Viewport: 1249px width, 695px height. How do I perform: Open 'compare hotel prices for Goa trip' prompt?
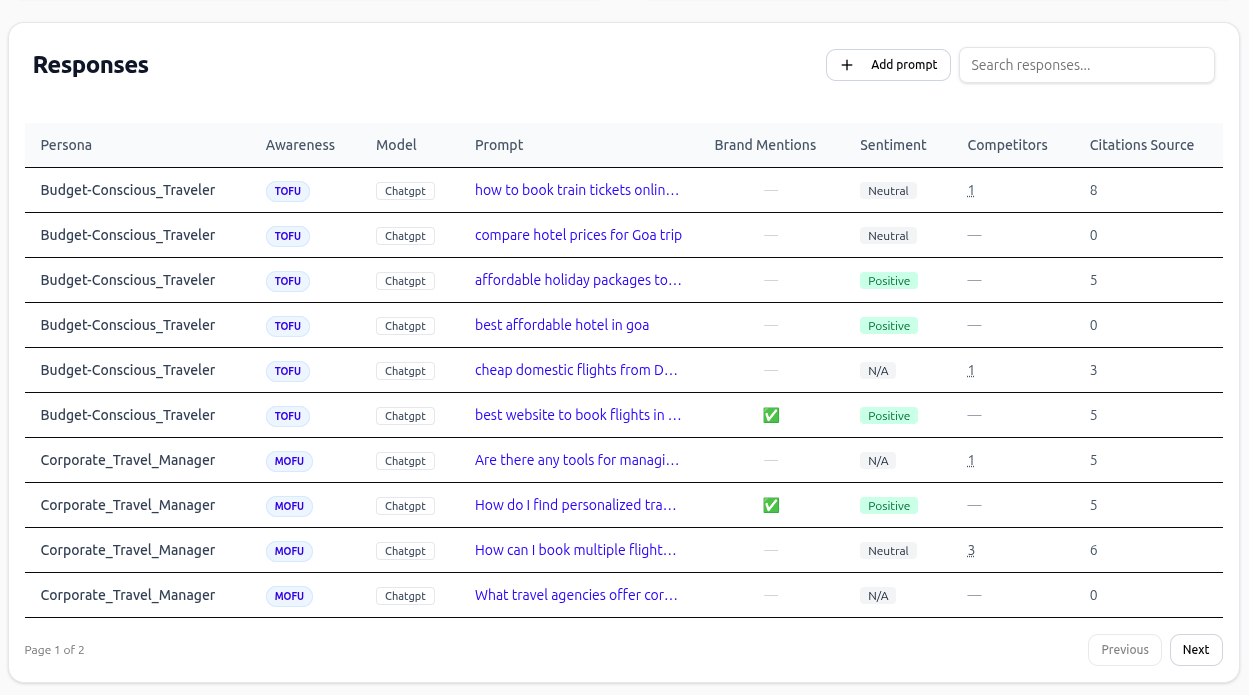(578, 235)
